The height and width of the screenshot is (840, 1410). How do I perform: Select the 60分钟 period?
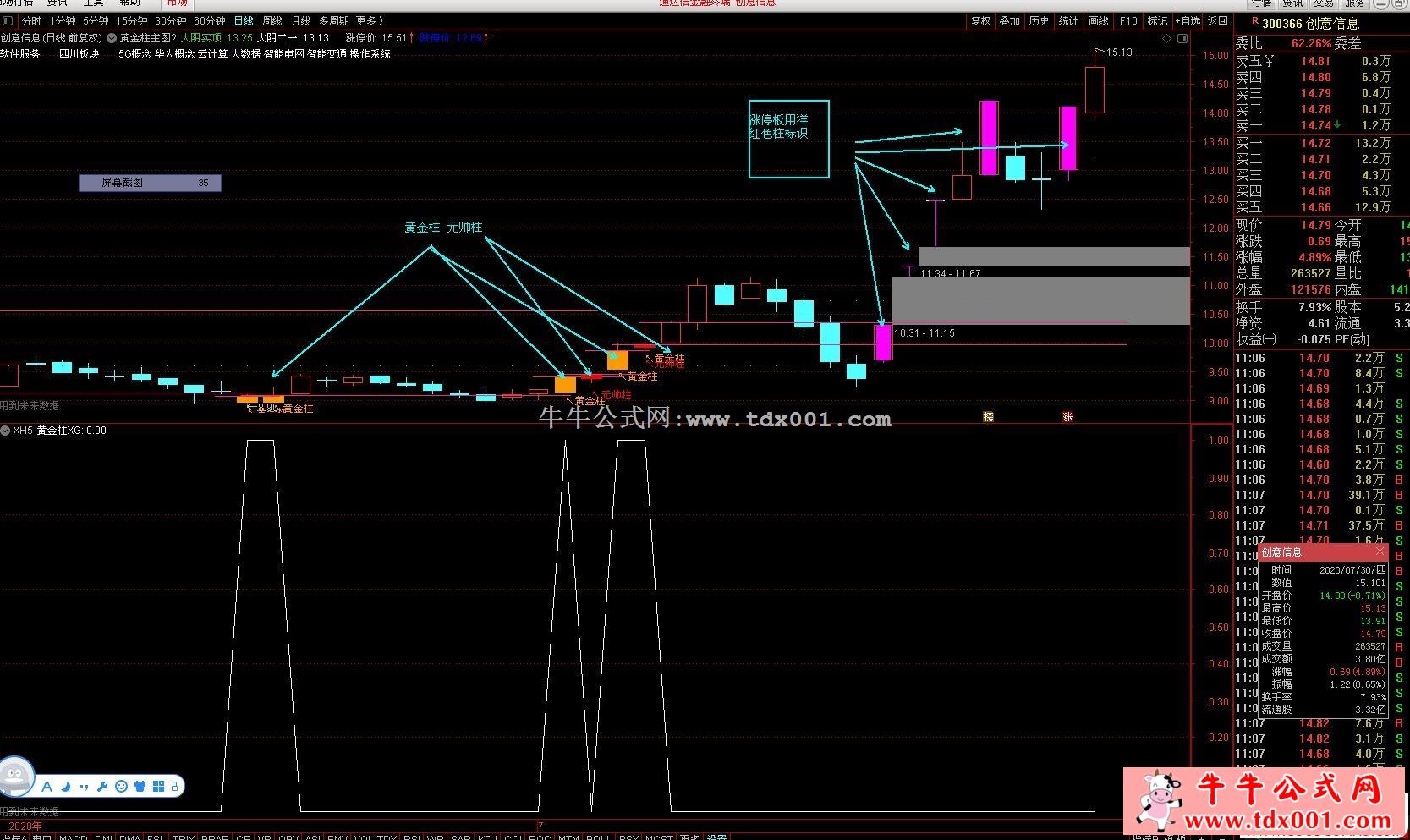click(x=210, y=21)
